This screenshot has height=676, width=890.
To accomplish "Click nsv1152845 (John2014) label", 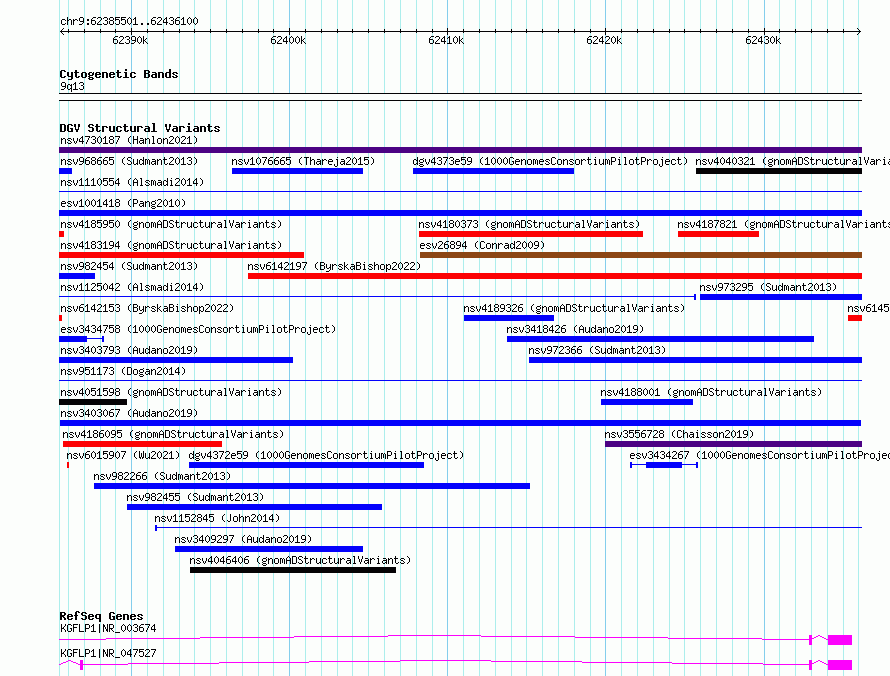I will coord(217,518).
